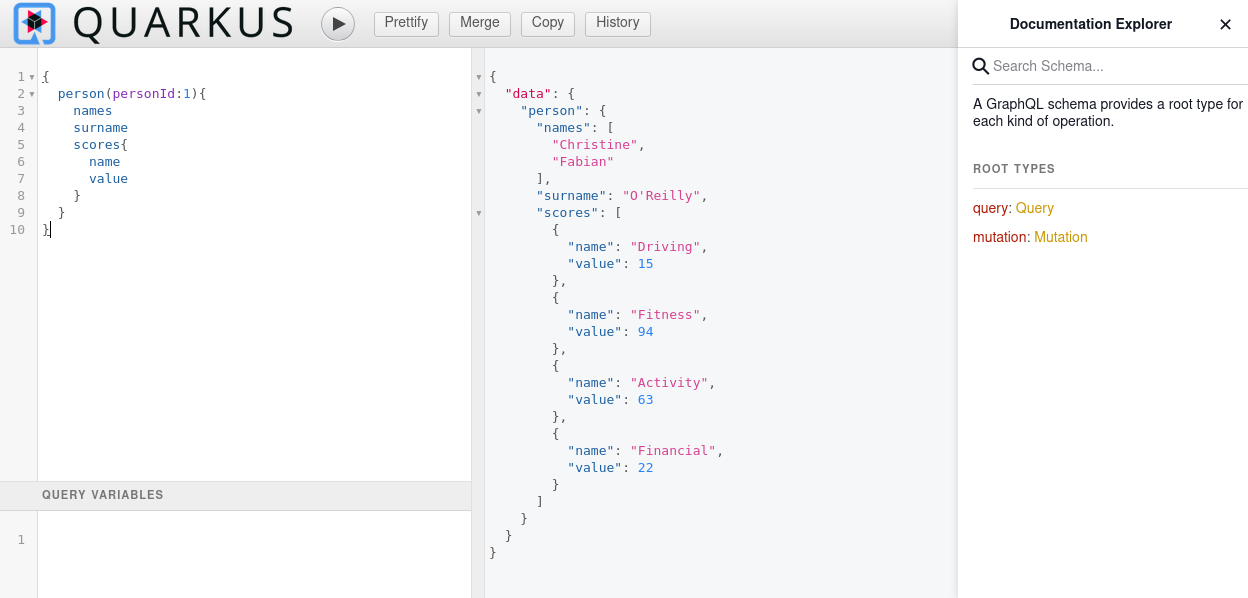Open the query History
The height and width of the screenshot is (598, 1248).
pos(617,23)
